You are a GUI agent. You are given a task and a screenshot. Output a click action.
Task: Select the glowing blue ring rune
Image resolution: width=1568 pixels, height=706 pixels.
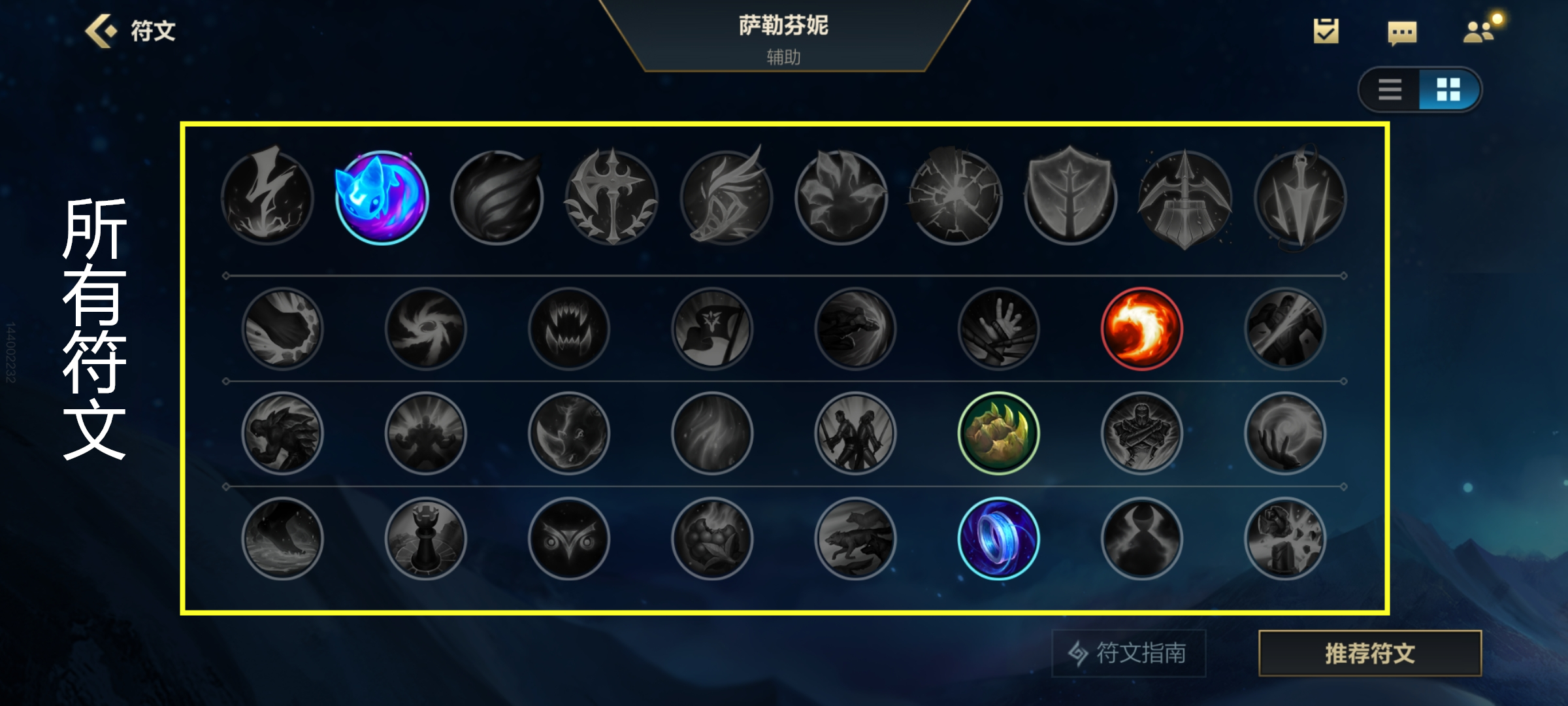[998, 539]
